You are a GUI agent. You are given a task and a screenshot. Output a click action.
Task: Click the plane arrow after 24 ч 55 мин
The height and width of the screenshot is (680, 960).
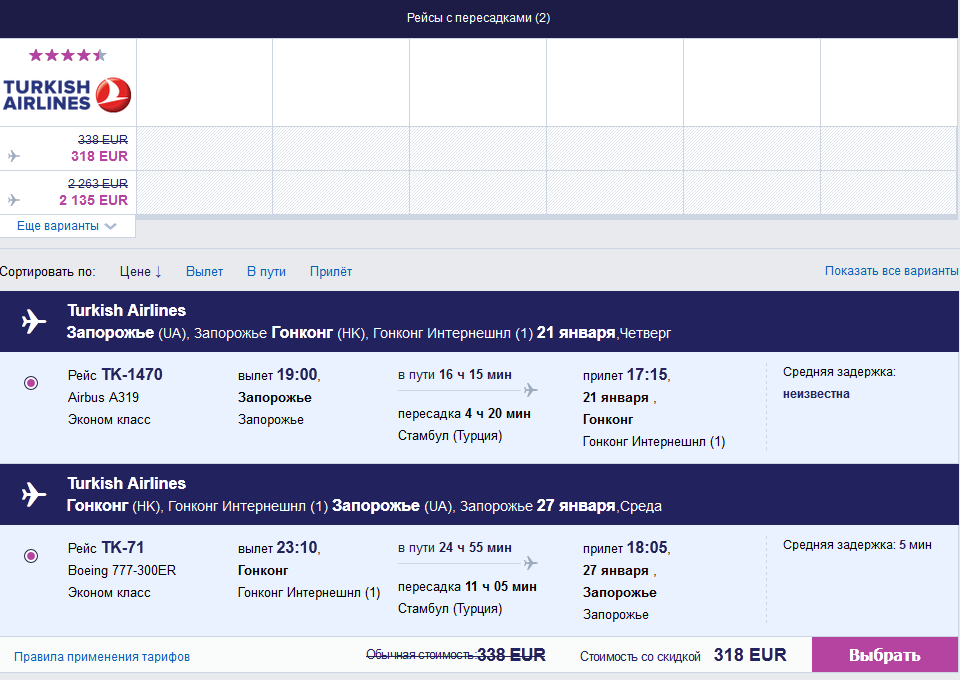click(x=529, y=563)
